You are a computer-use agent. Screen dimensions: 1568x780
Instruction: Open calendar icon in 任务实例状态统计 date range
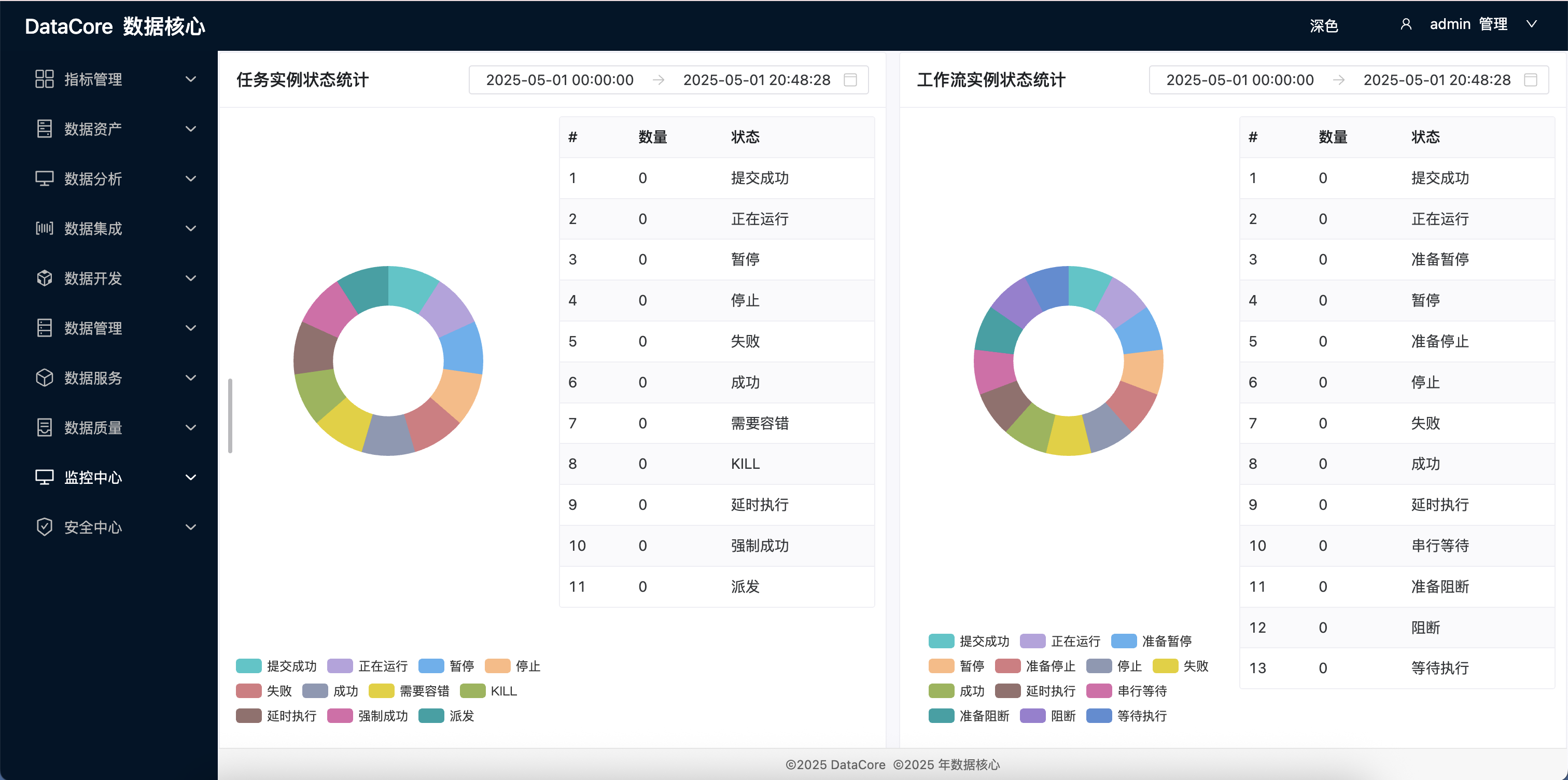(x=850, y=80)
